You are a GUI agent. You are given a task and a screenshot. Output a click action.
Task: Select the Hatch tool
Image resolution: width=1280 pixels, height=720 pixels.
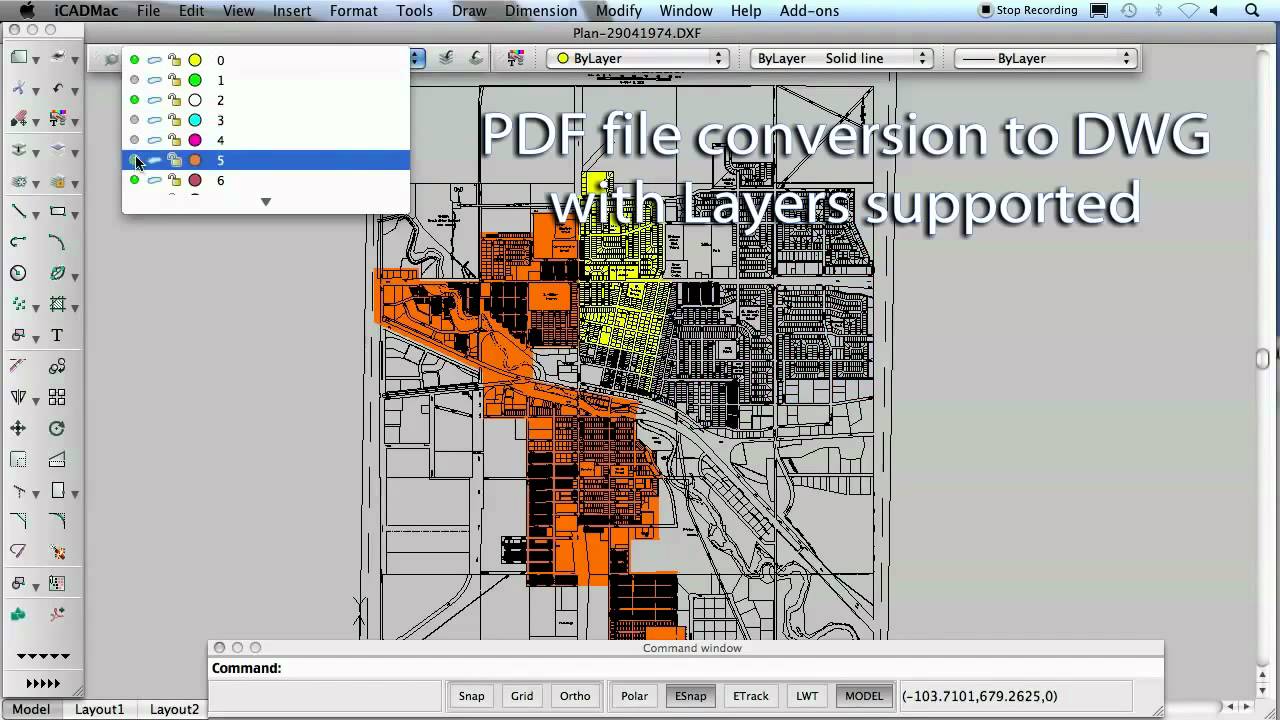coord(57,304)
